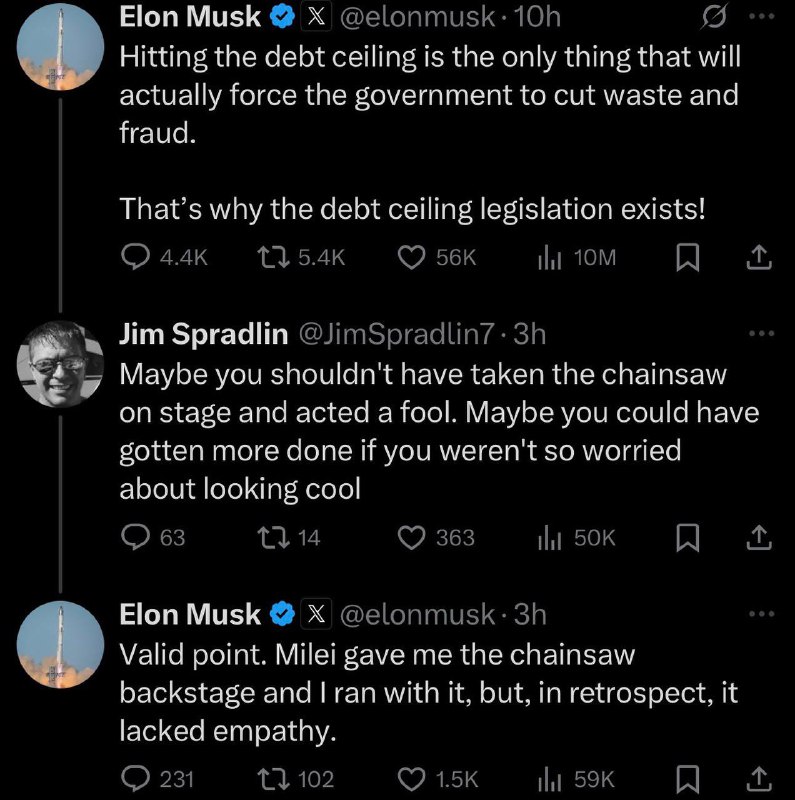Screen dimensions: 795x800
Task: Open Jim Spradlin's profile picture
Action: click(x=60, y=364)
